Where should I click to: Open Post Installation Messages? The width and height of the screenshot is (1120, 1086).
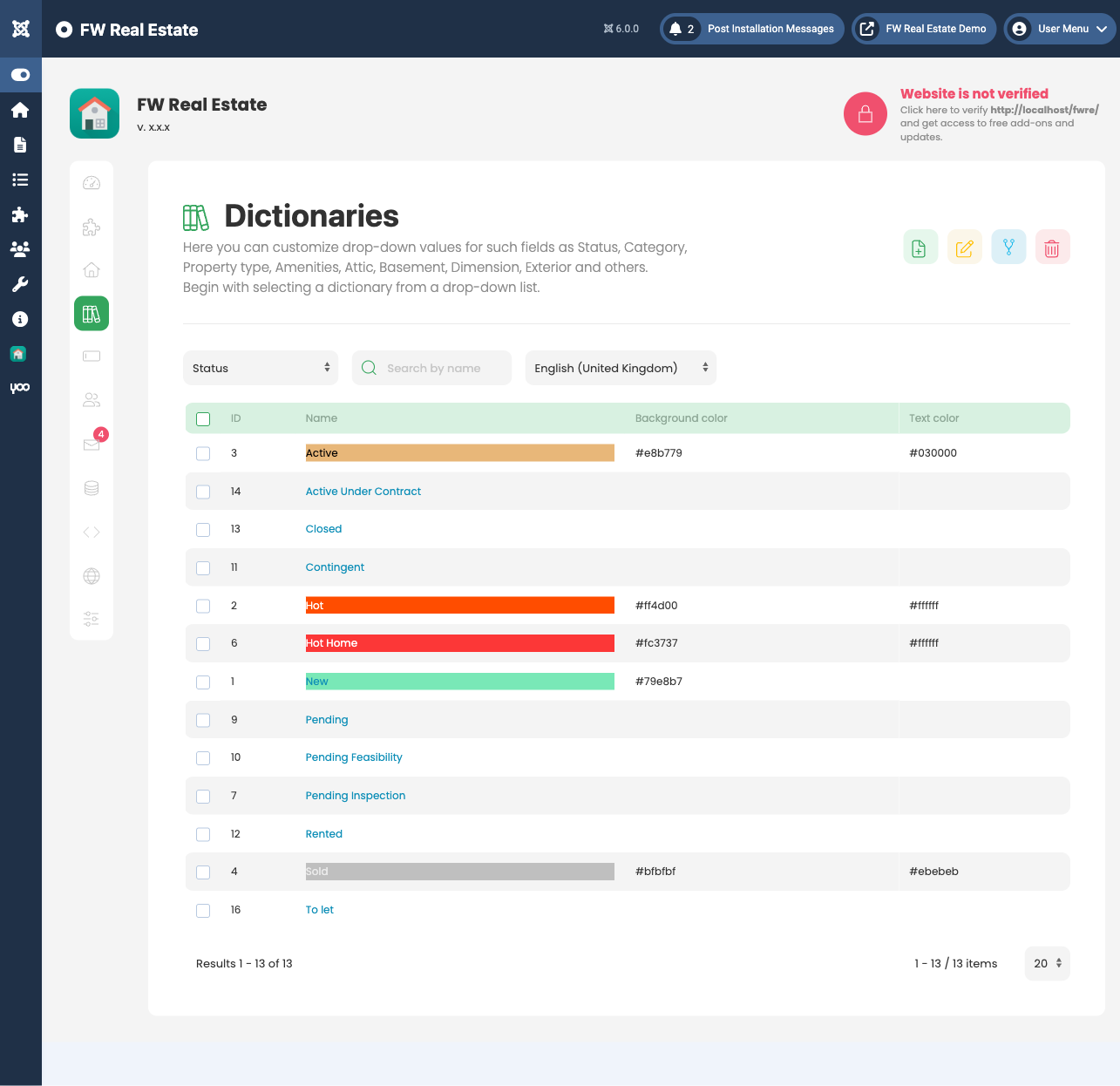coord(751,28)
